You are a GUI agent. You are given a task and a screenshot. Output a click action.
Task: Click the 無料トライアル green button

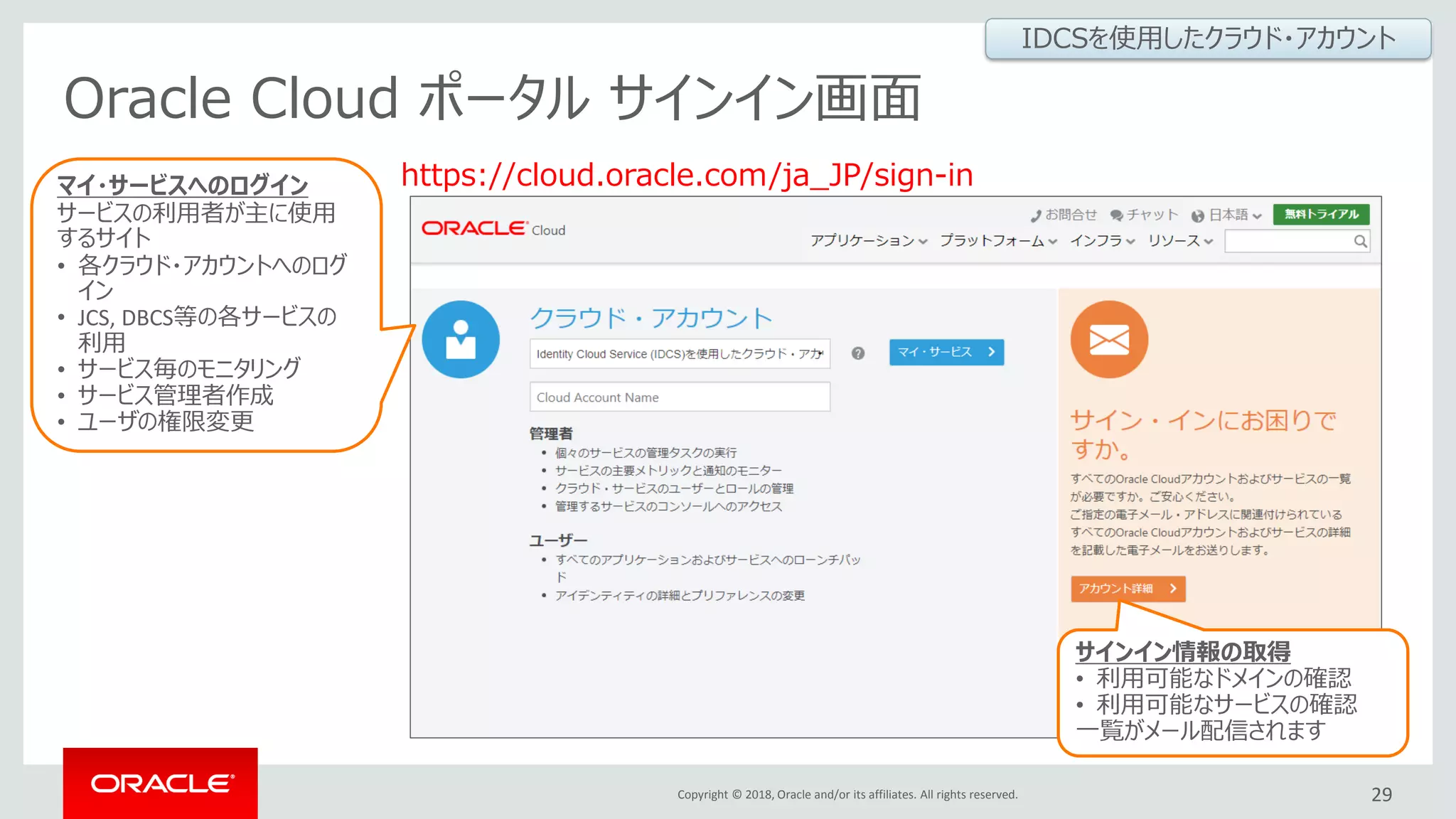pos(1321,214)
